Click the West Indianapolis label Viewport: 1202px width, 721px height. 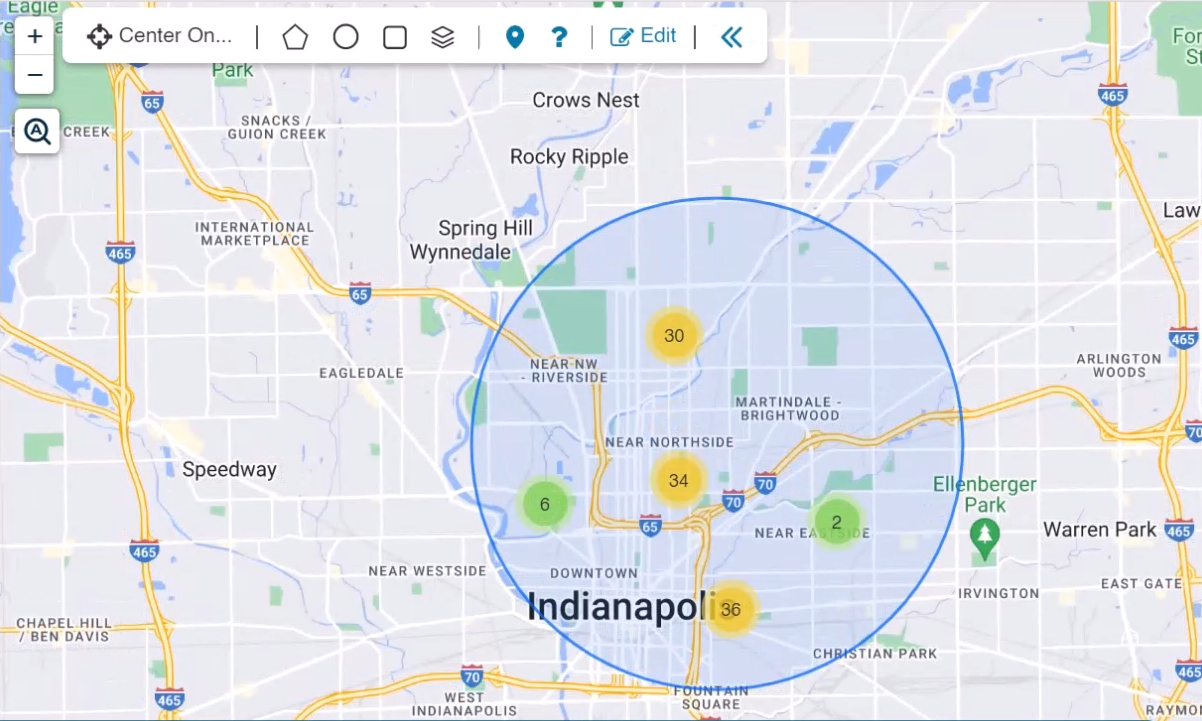tap(464, 705)
